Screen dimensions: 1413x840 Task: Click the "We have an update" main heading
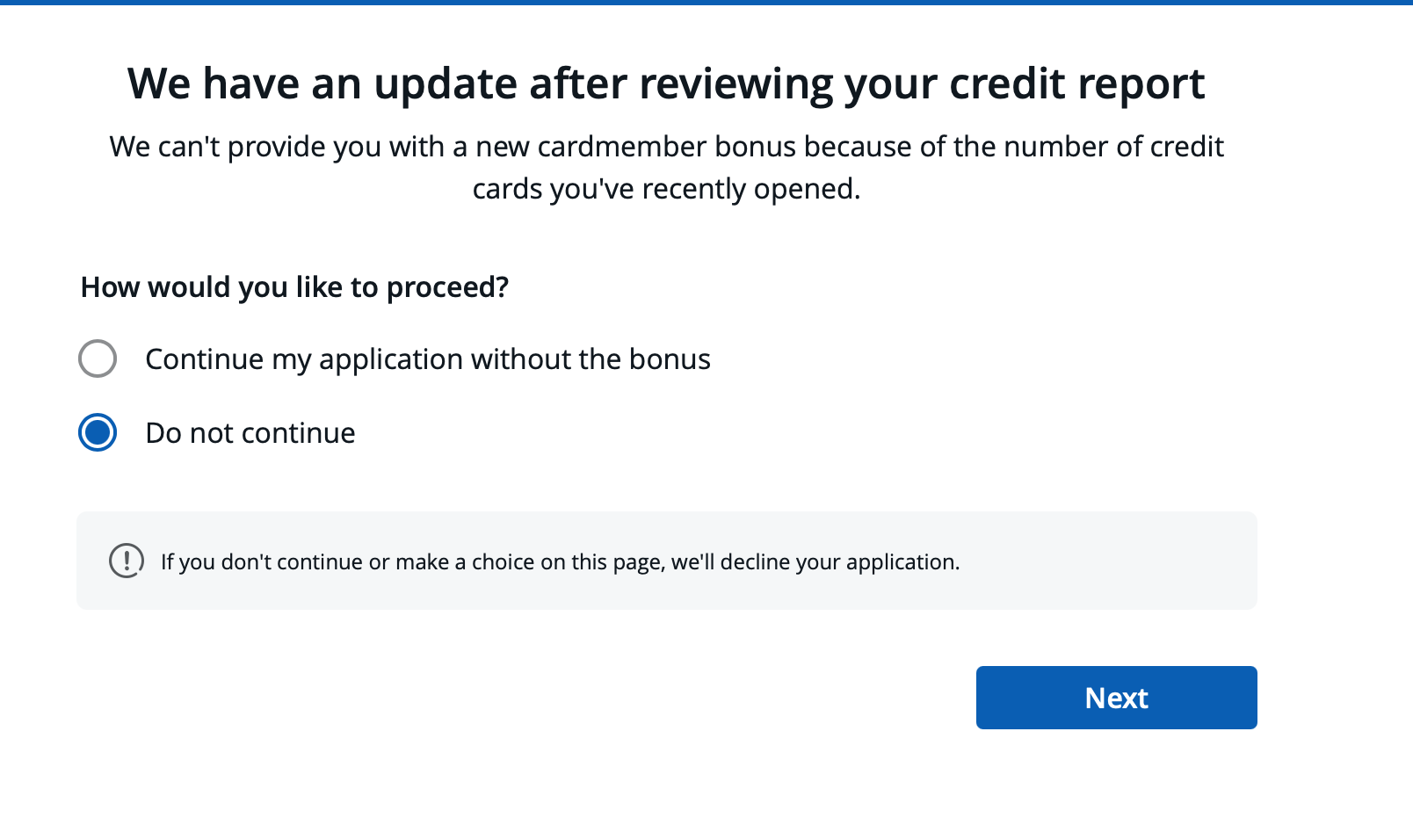pyautogui.click(x=665, y=84)
